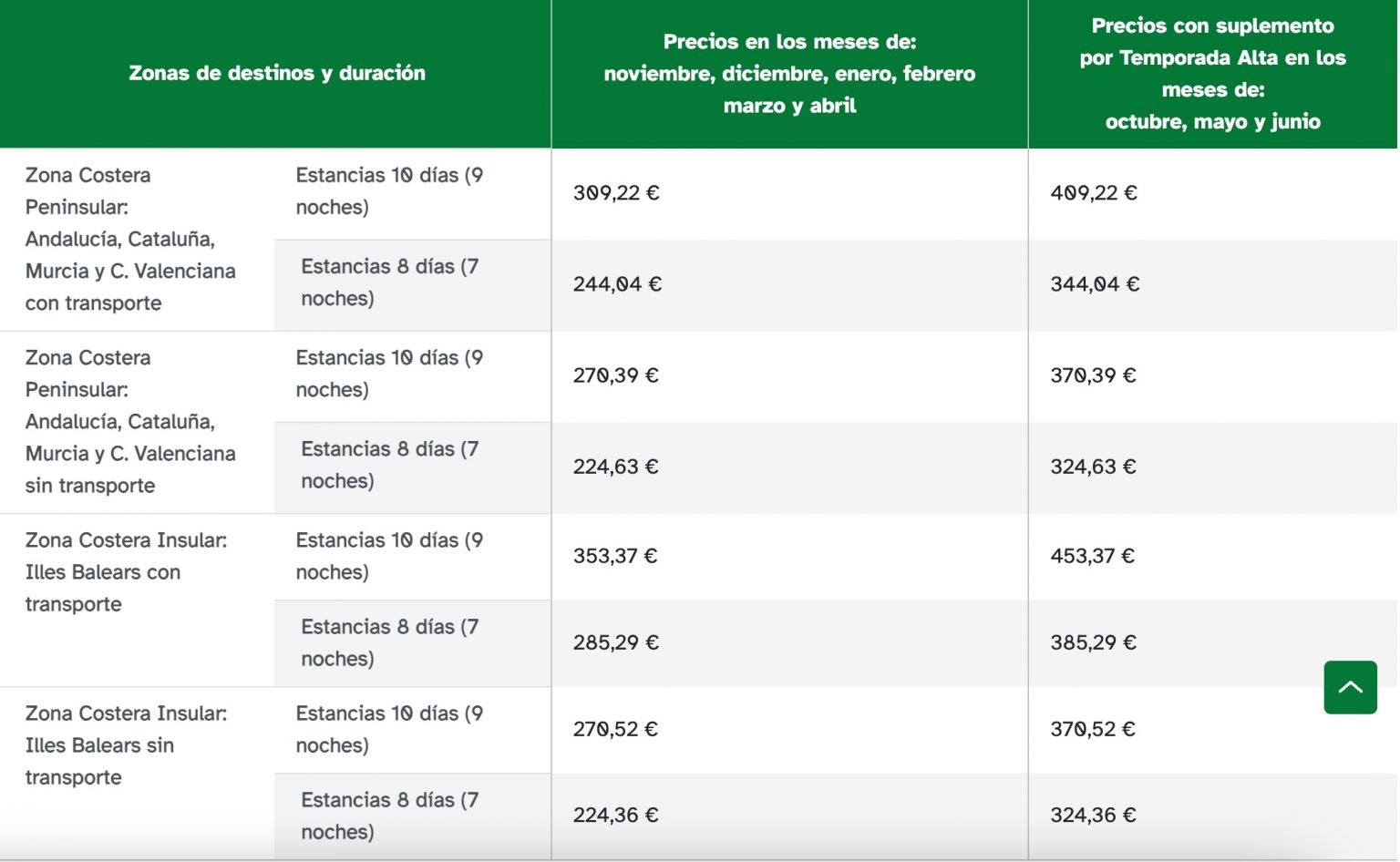Select the price '270,52 €'

click(x=614, y=729)
